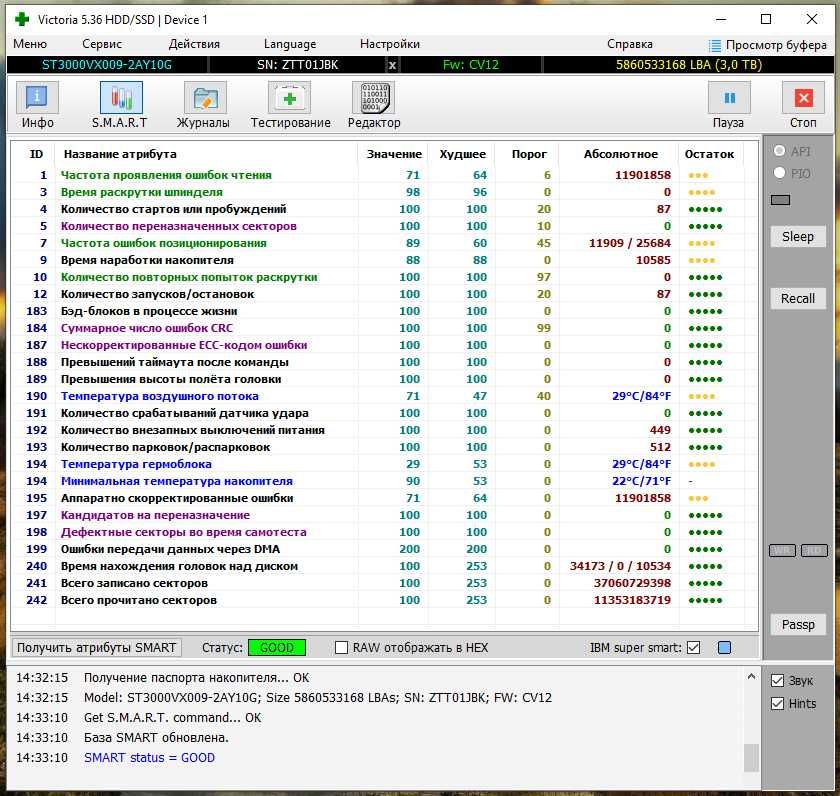
Task: Toggle the IBM super smart checkbox
Action: point(693,648)
